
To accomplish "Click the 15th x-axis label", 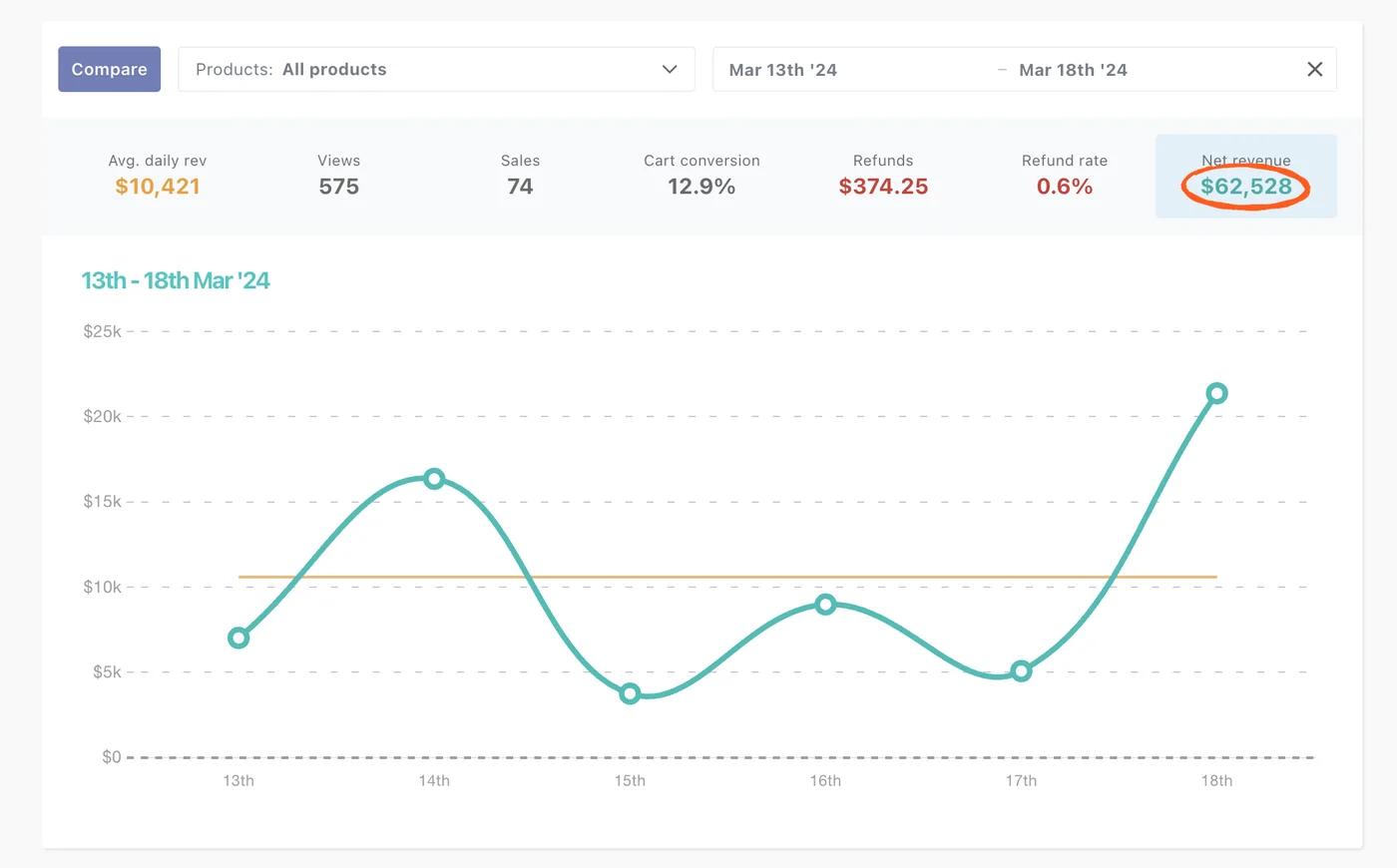I will [x=630, y=781].
